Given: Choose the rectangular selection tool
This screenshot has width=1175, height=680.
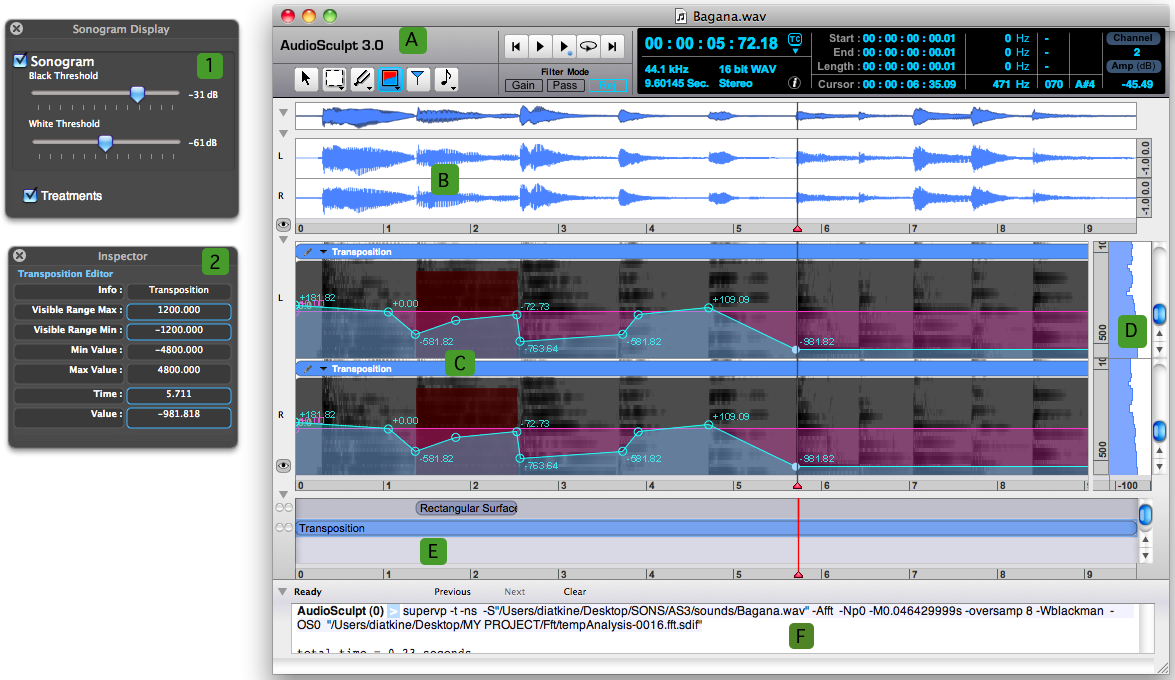Looking at the screenshot, I should pos(335,80).
